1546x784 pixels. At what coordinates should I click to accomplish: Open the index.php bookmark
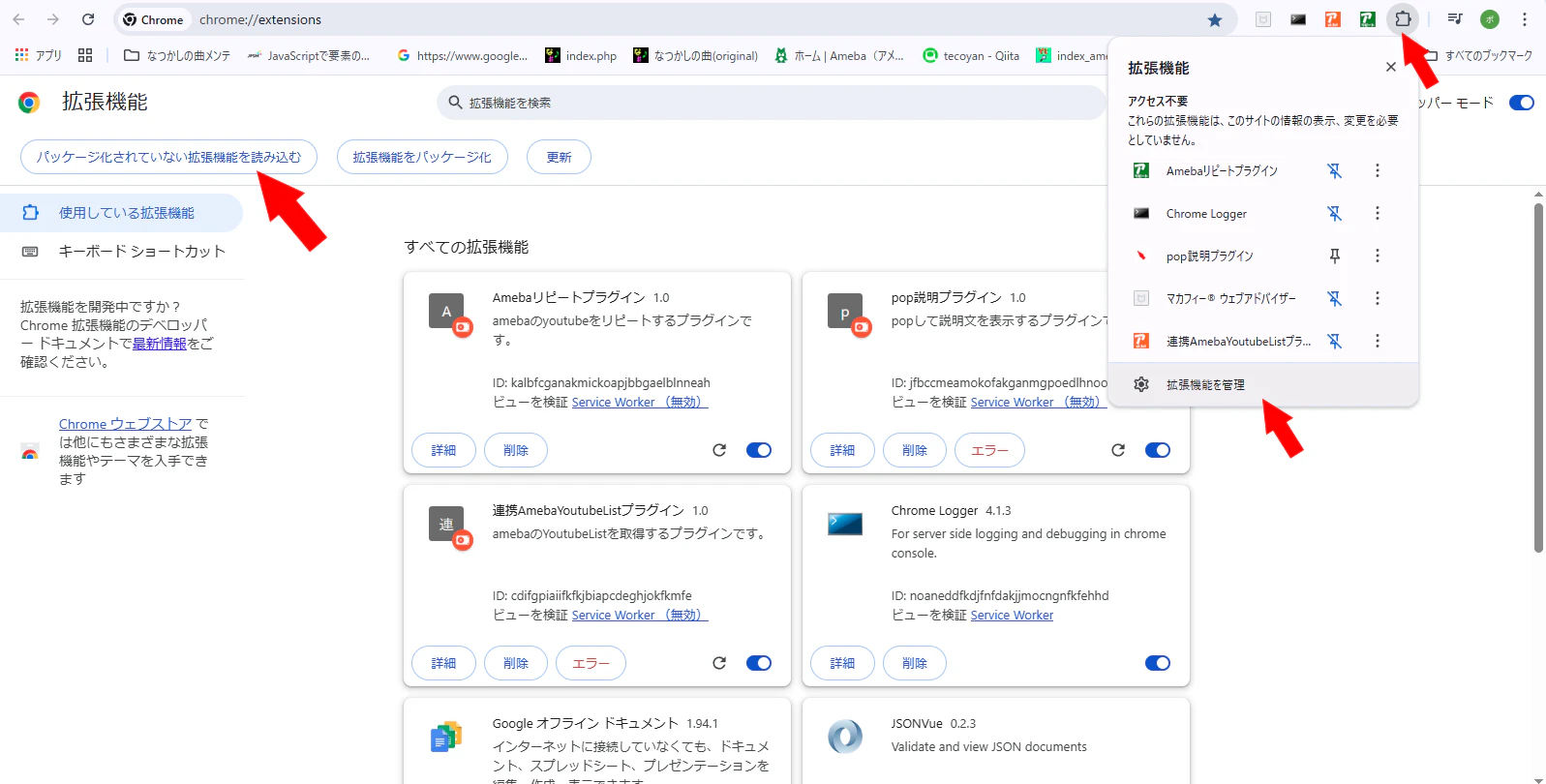(x=581, y=55)
